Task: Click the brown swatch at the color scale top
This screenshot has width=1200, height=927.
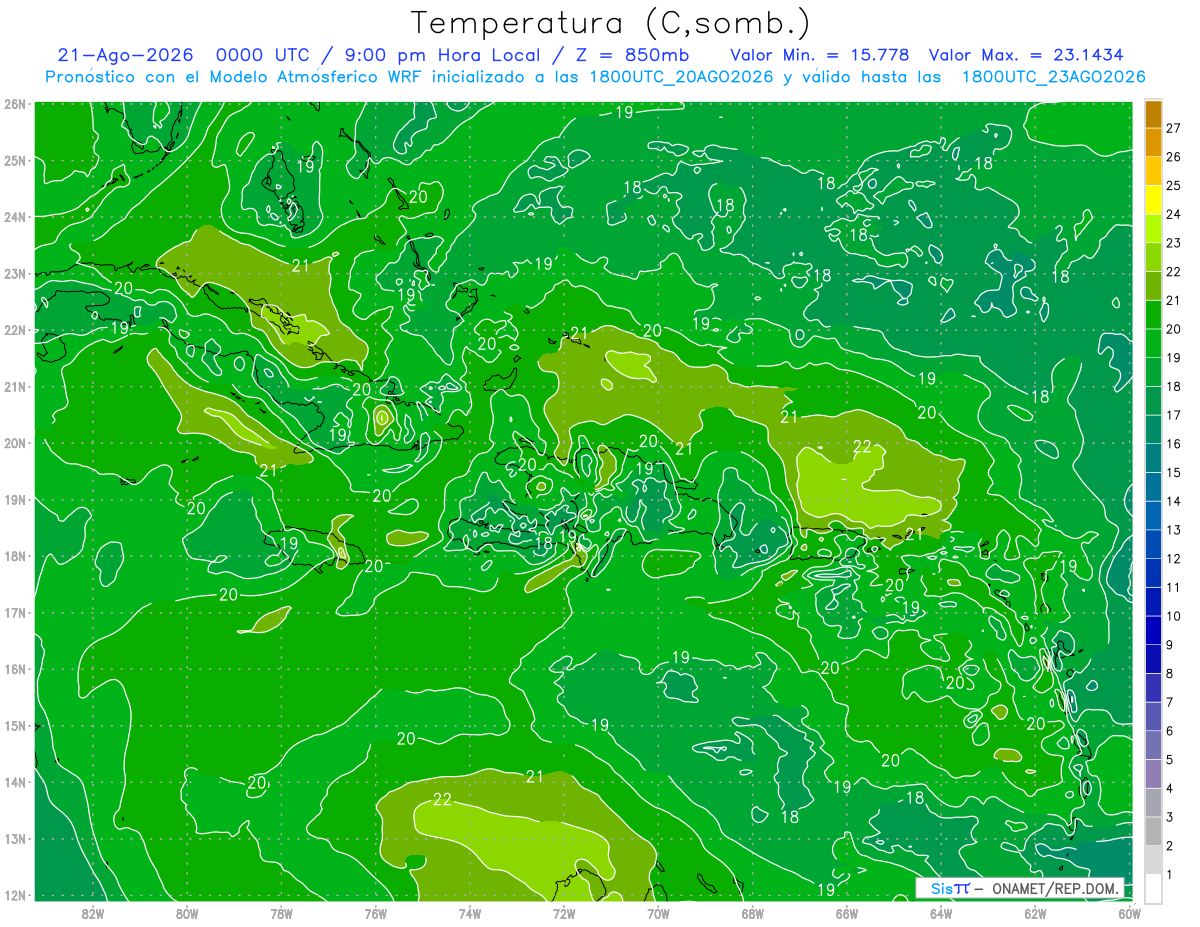Action: (1153, 114)
